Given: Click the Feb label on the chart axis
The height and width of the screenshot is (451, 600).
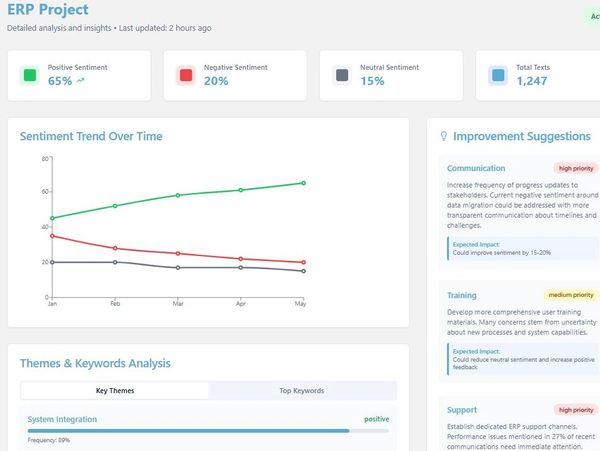Looking at the screenshot, I should click(115, 304).
